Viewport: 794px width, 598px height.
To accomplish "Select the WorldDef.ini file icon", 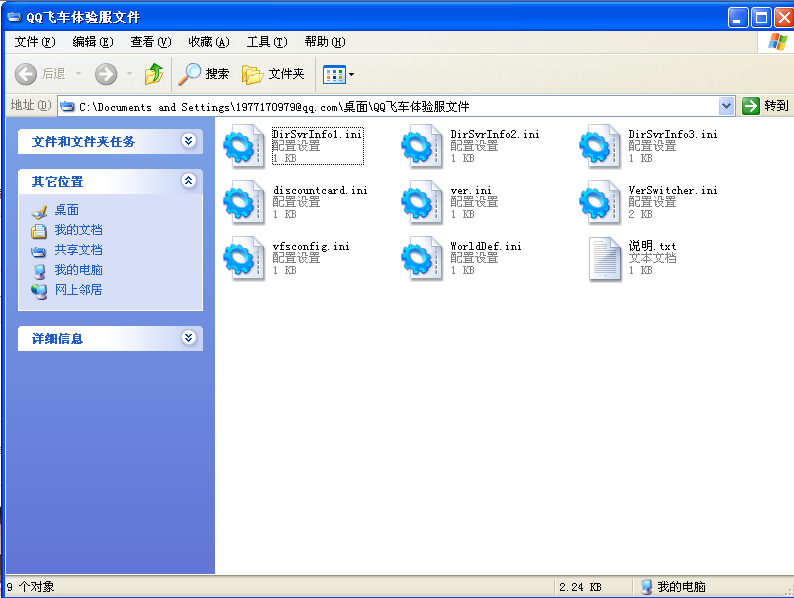I will pyautogui.click(x=422, y=259).
